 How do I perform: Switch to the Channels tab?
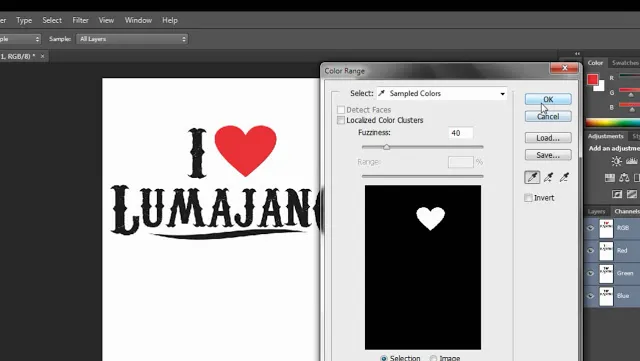pos(627,212)
